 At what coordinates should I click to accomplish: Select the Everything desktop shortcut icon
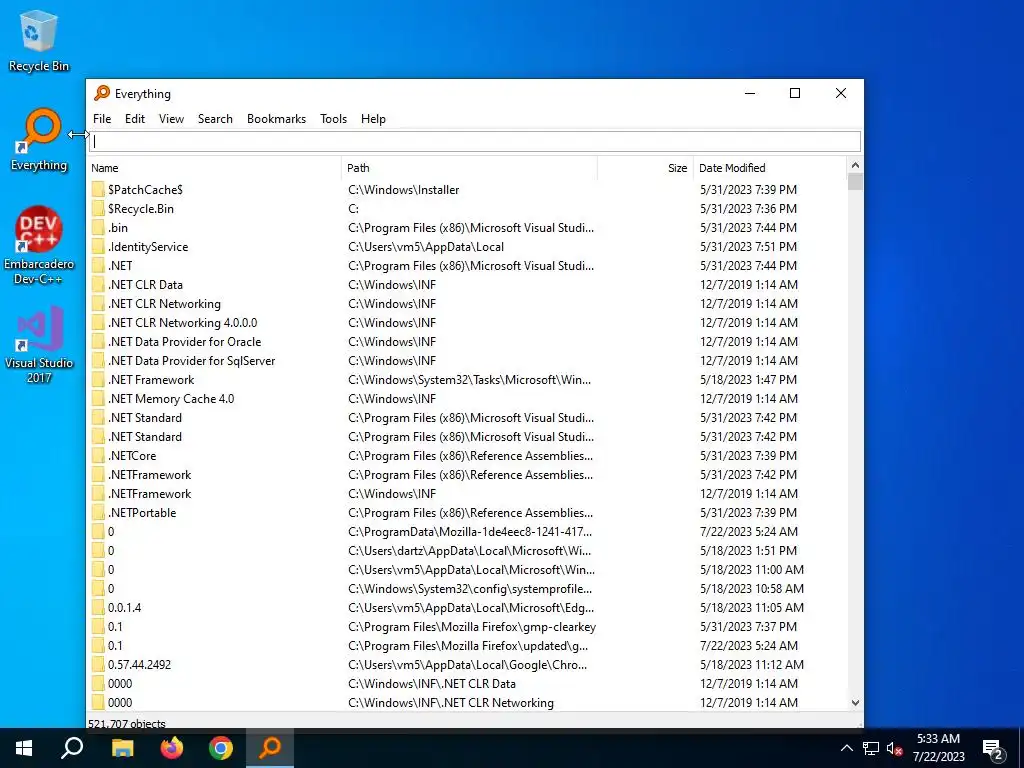39,140
